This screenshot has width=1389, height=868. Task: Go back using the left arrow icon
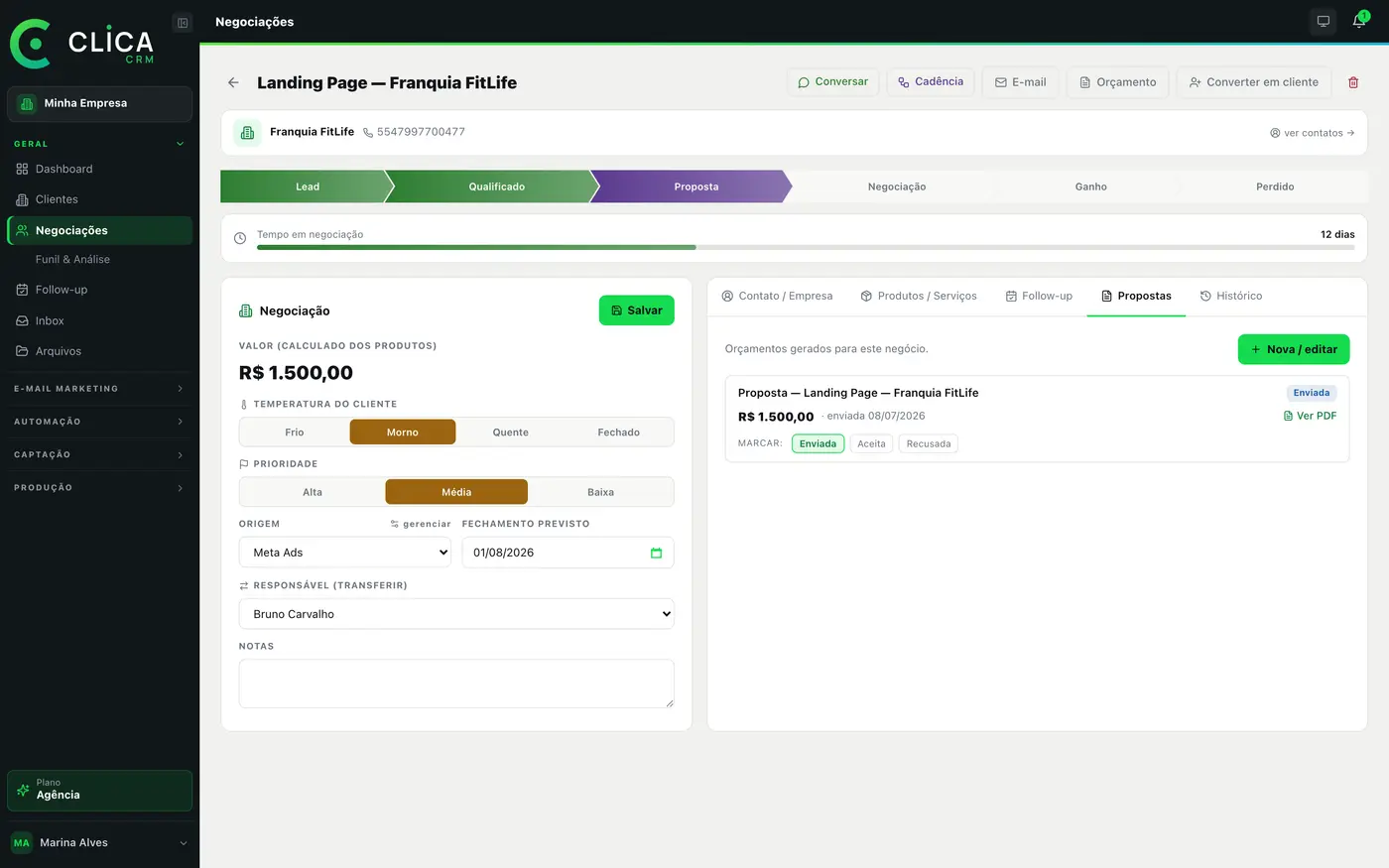[x=233, y=82]
